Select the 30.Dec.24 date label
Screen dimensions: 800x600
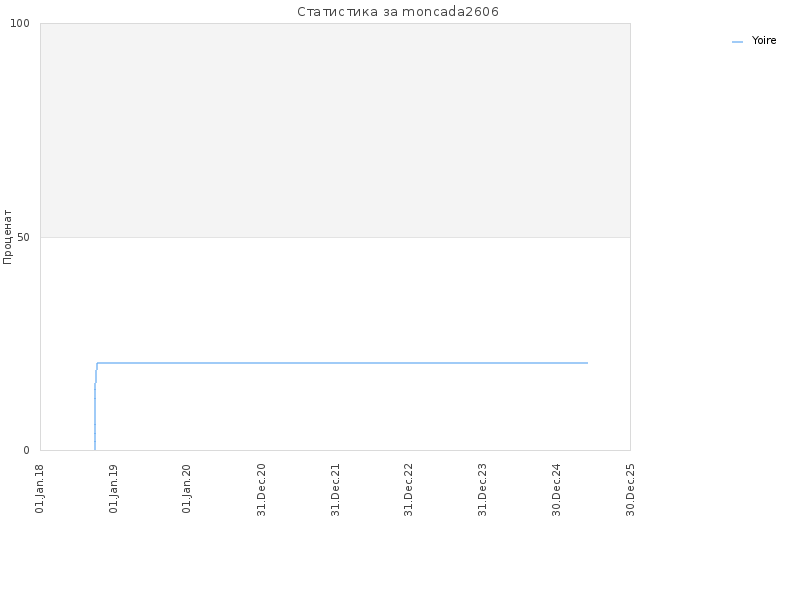pyautogui.click(x=556, y=490)
